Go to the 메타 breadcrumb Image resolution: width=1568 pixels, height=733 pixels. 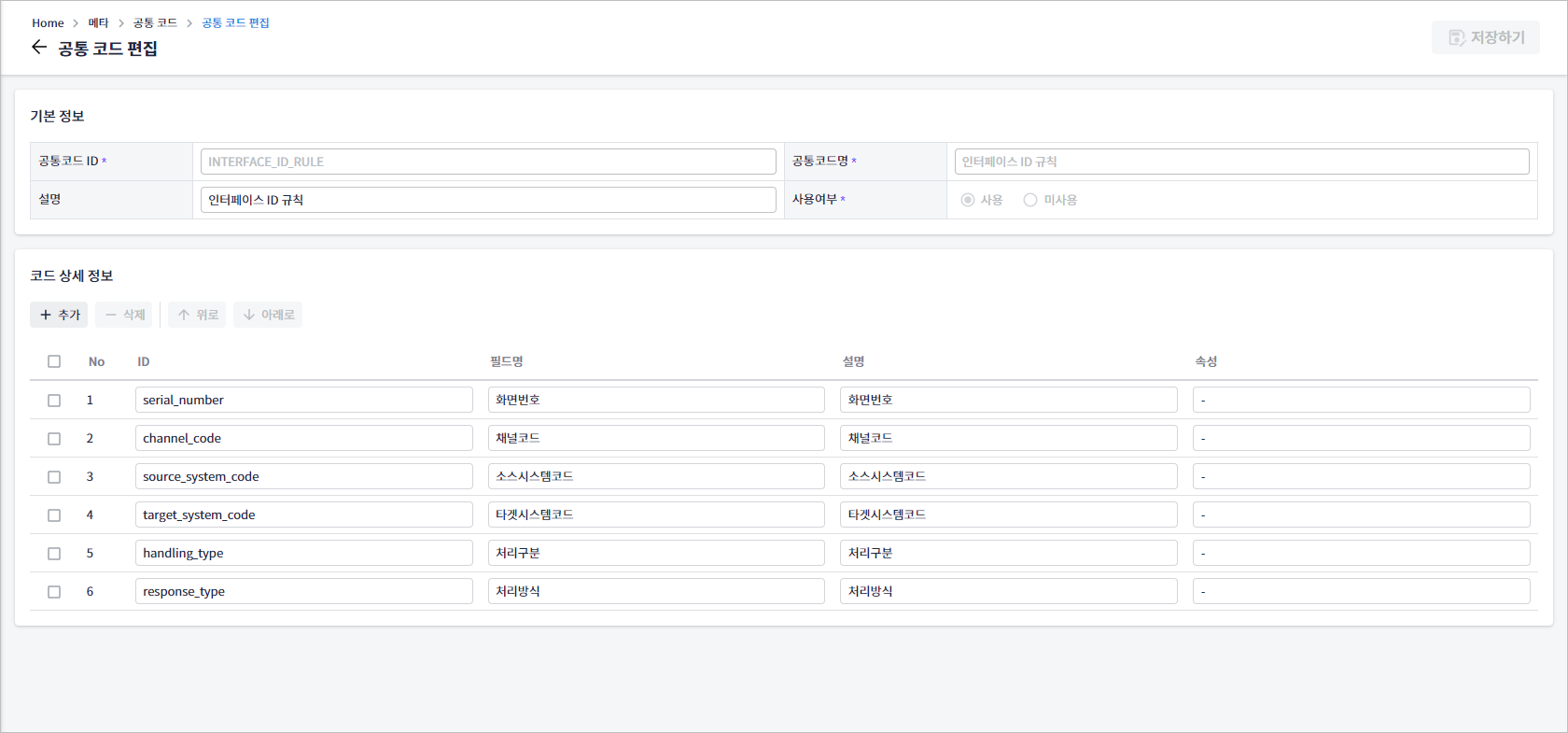tap(98, 23)
